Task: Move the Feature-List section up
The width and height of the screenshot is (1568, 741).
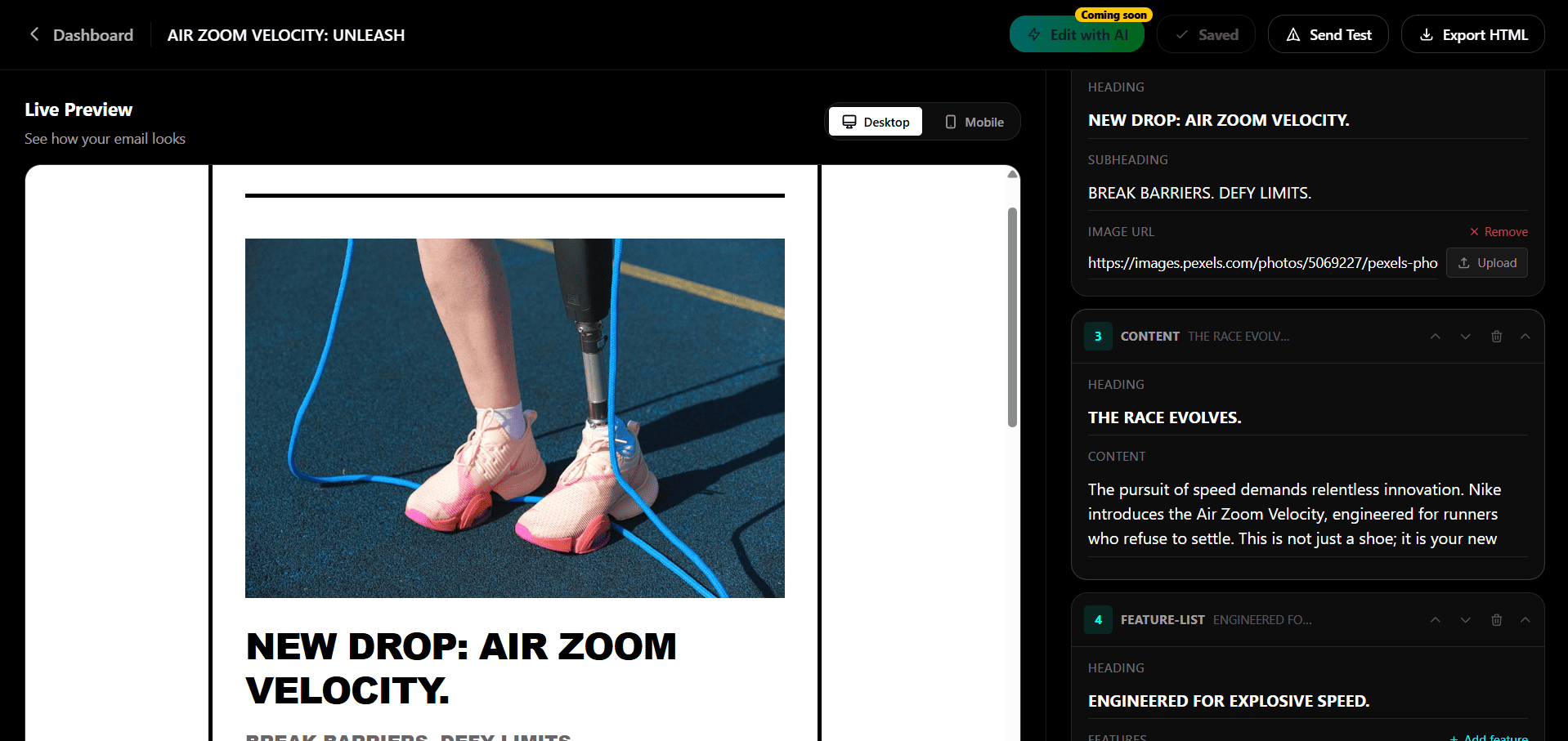Action: (1435, 619)
